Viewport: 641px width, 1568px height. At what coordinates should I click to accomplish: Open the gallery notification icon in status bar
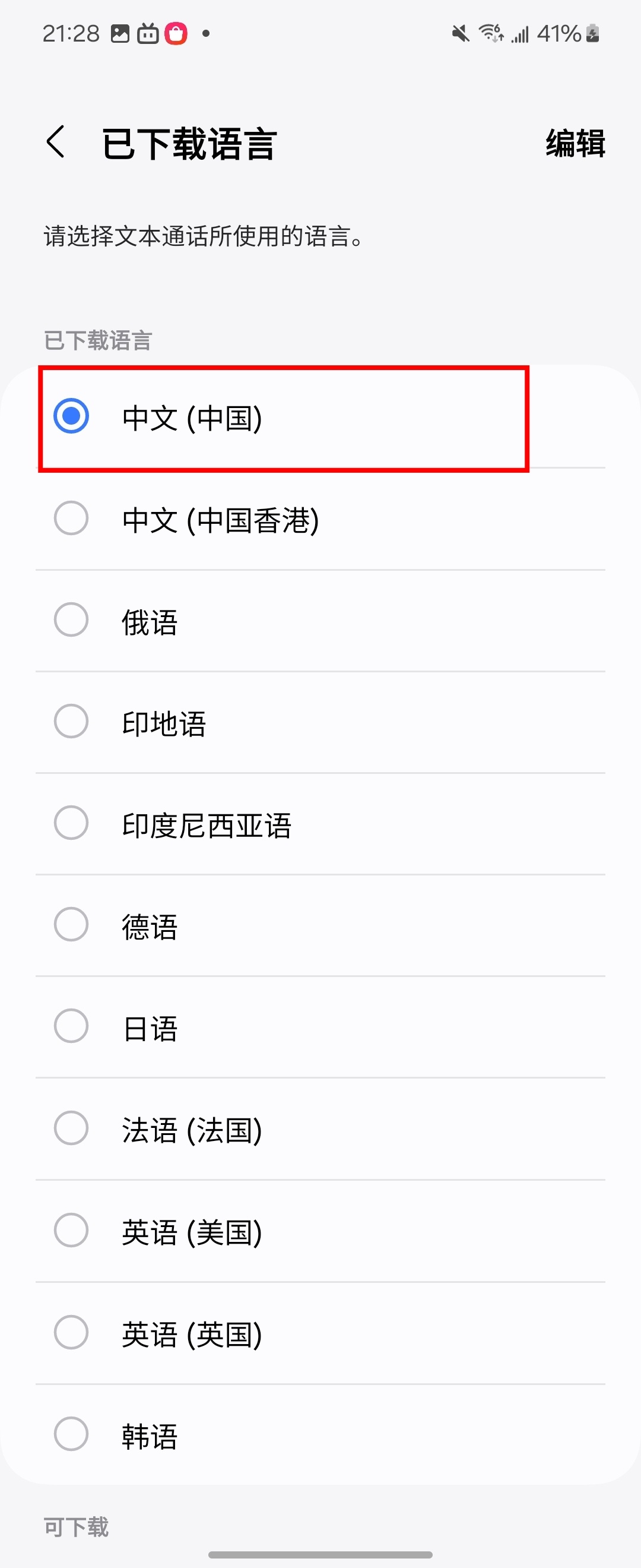(x=120, y=33)
